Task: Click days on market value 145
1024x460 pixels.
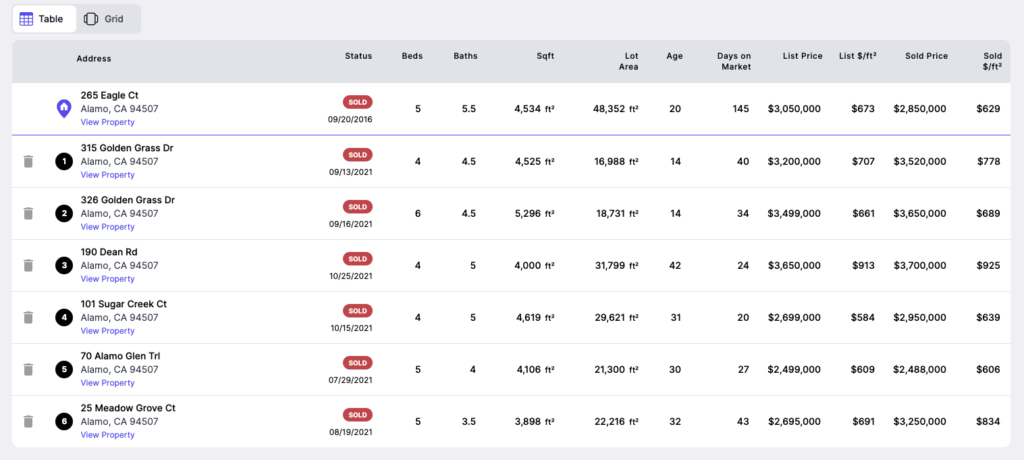Action: tap(741, 108)
